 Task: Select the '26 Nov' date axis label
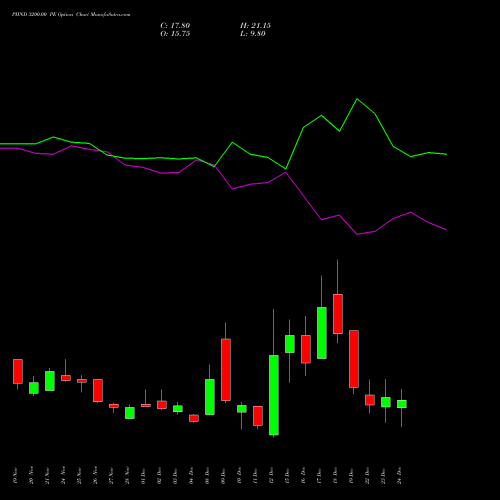[95, 476]
